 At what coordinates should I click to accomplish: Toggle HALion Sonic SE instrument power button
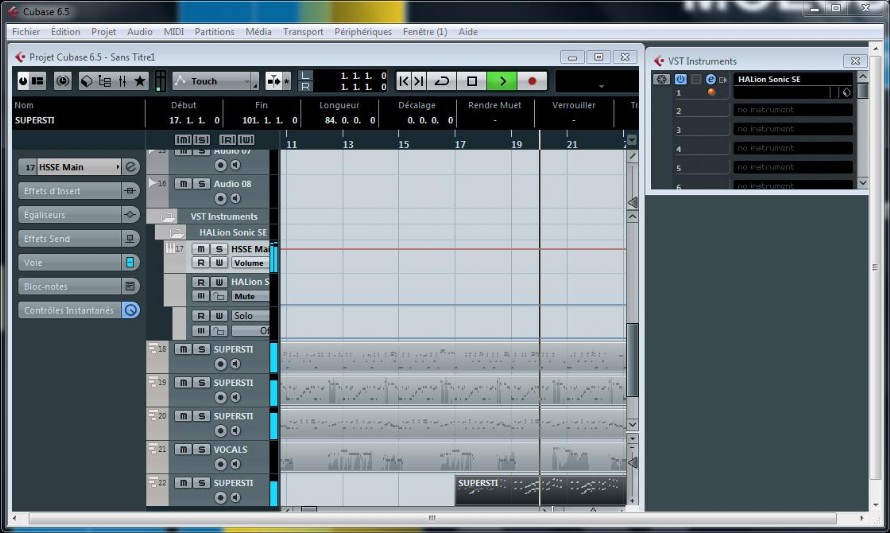(680, 79)
